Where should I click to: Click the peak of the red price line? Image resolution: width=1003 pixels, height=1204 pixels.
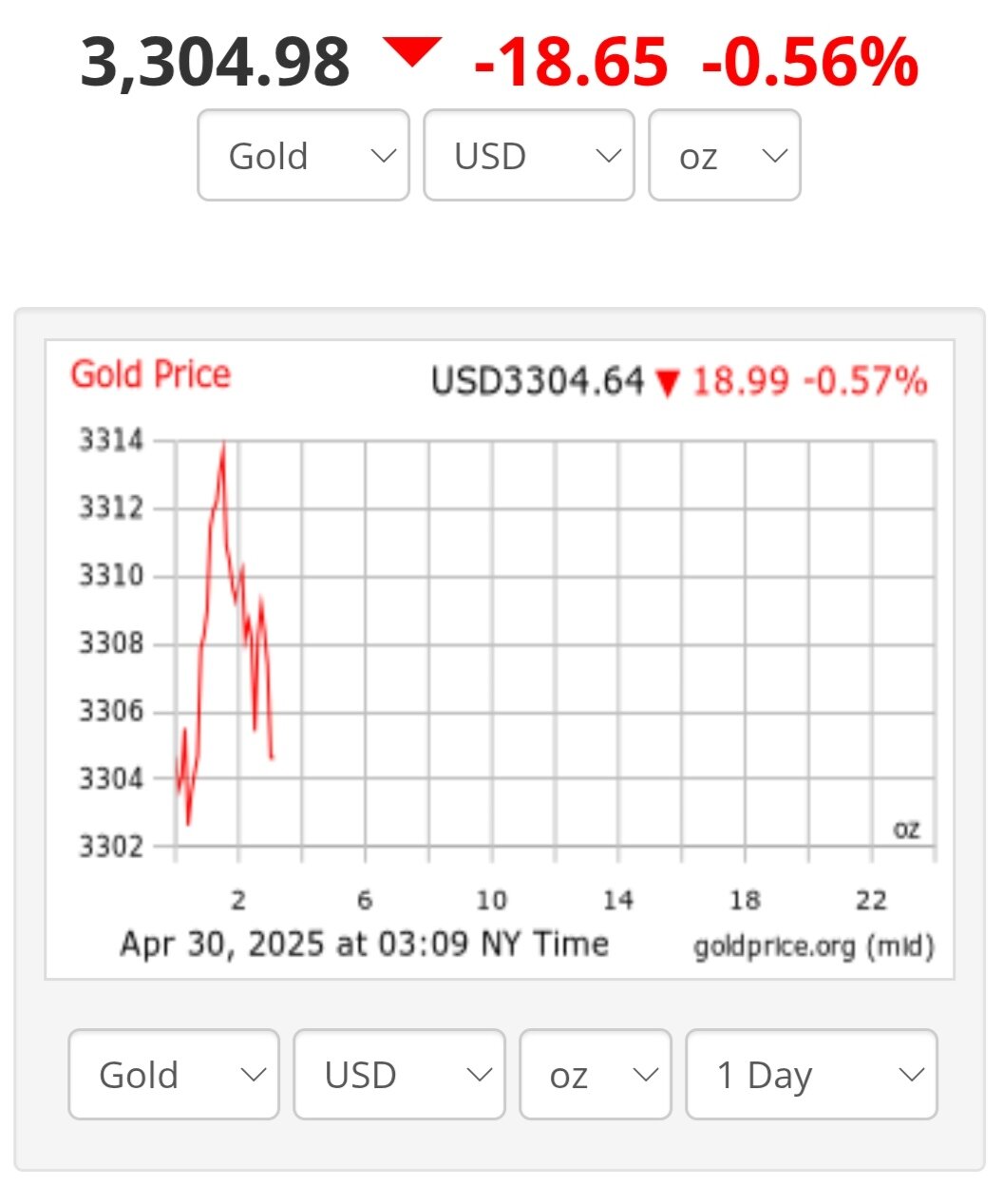(x=223, y=444)
